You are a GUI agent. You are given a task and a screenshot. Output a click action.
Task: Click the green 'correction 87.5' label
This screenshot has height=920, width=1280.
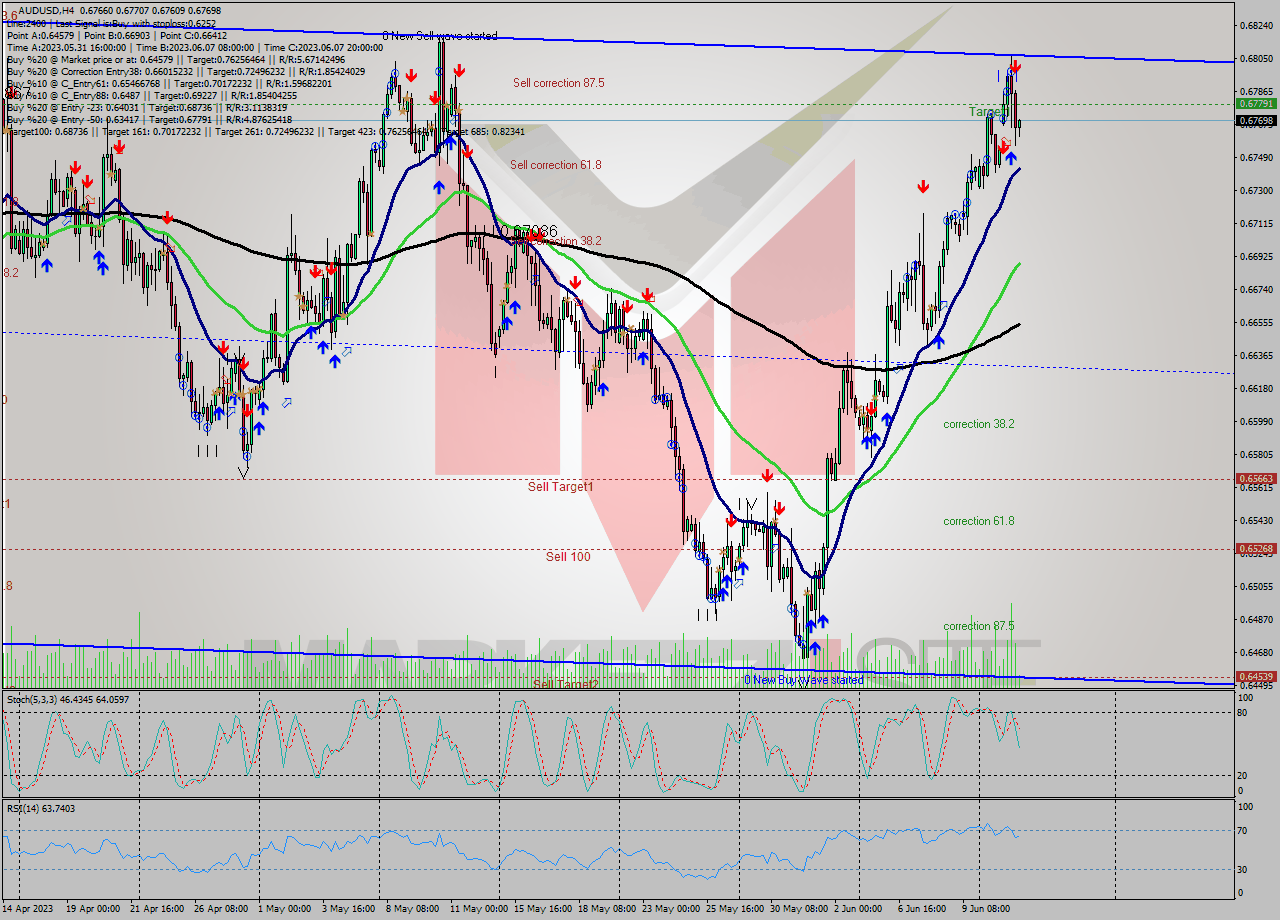pyautogui.click(x=979, y=626)
